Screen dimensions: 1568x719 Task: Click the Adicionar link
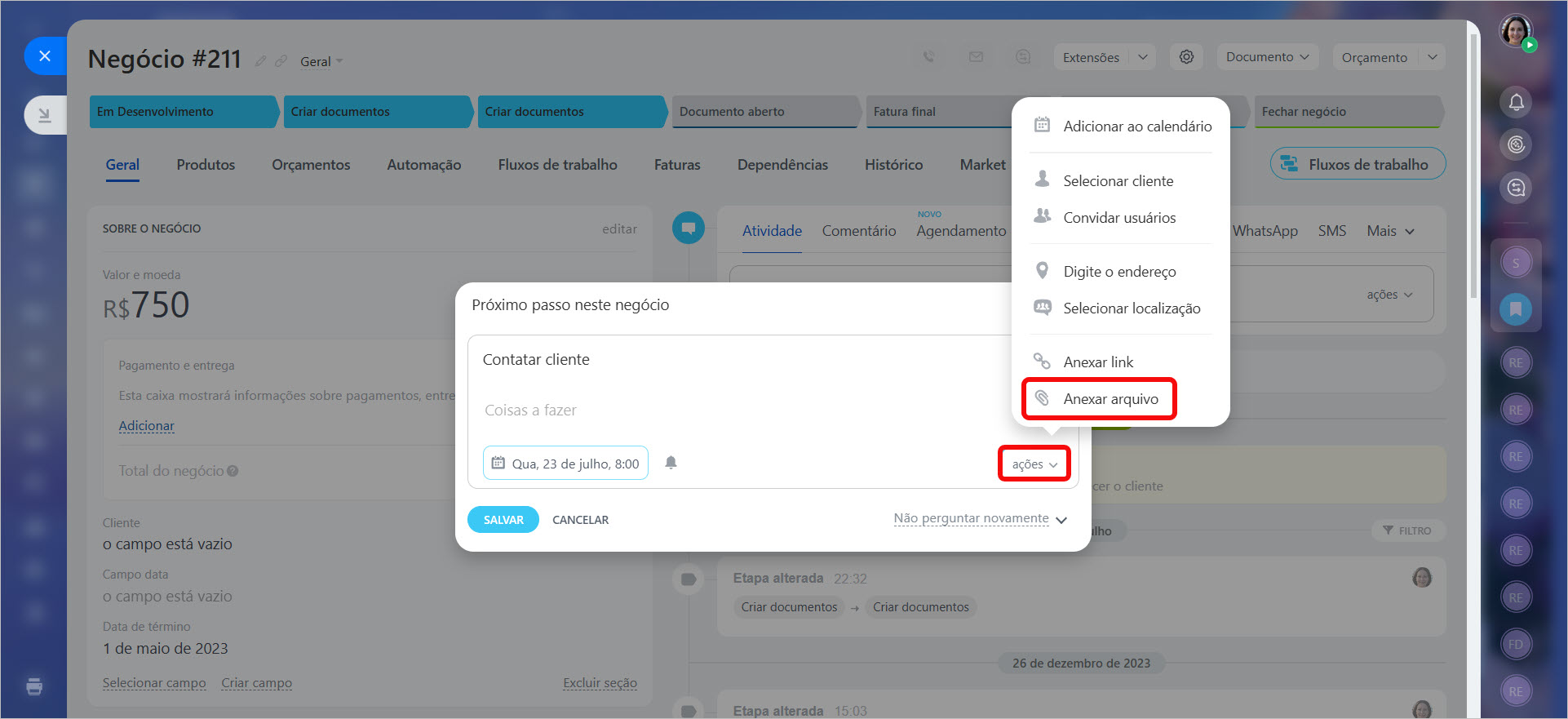147,426
